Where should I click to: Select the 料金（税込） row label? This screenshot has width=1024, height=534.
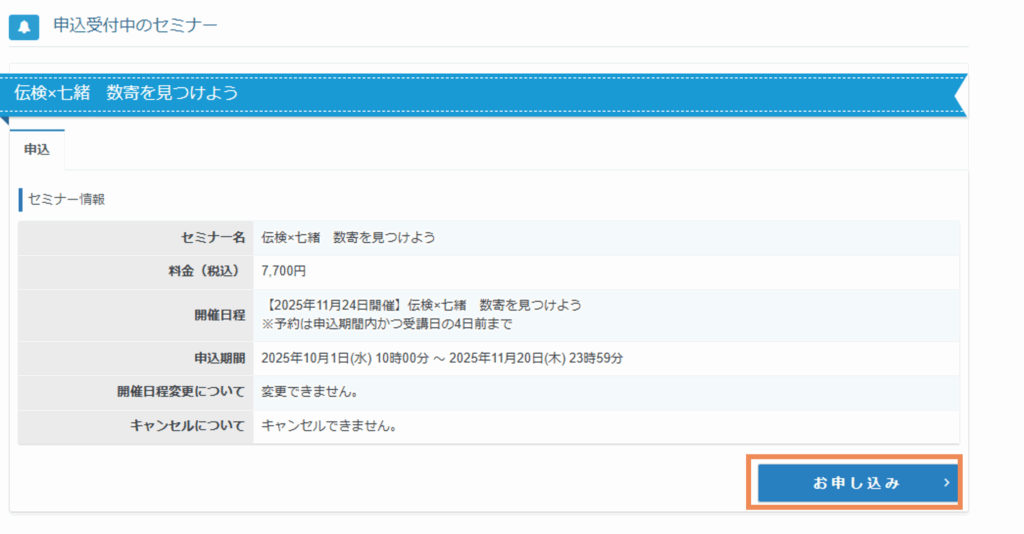coord(204,272)
